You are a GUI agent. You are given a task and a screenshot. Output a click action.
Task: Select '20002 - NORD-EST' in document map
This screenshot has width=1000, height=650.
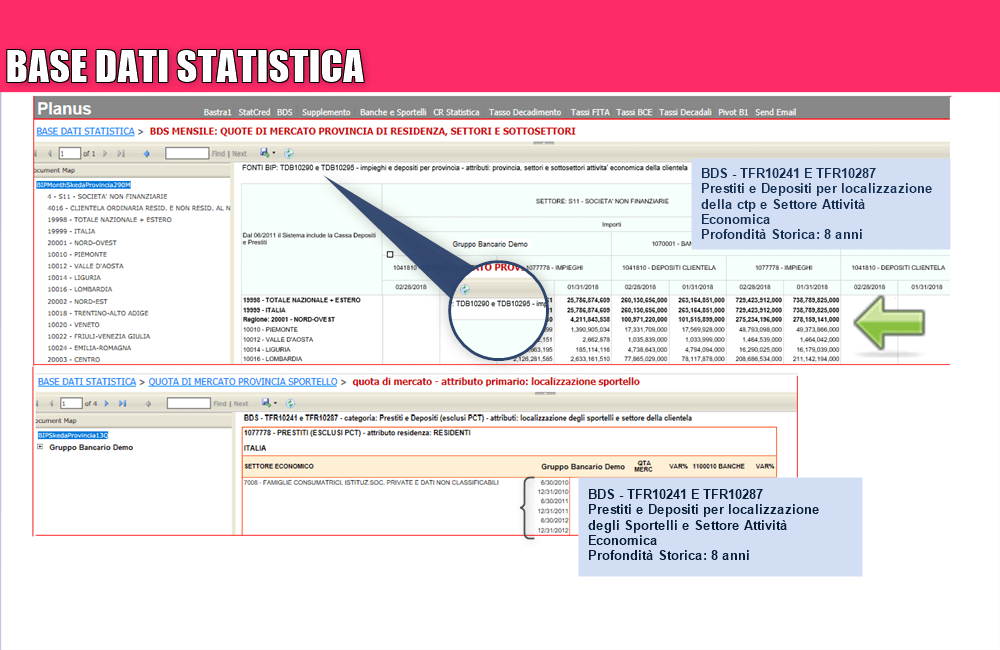(78, 301)
